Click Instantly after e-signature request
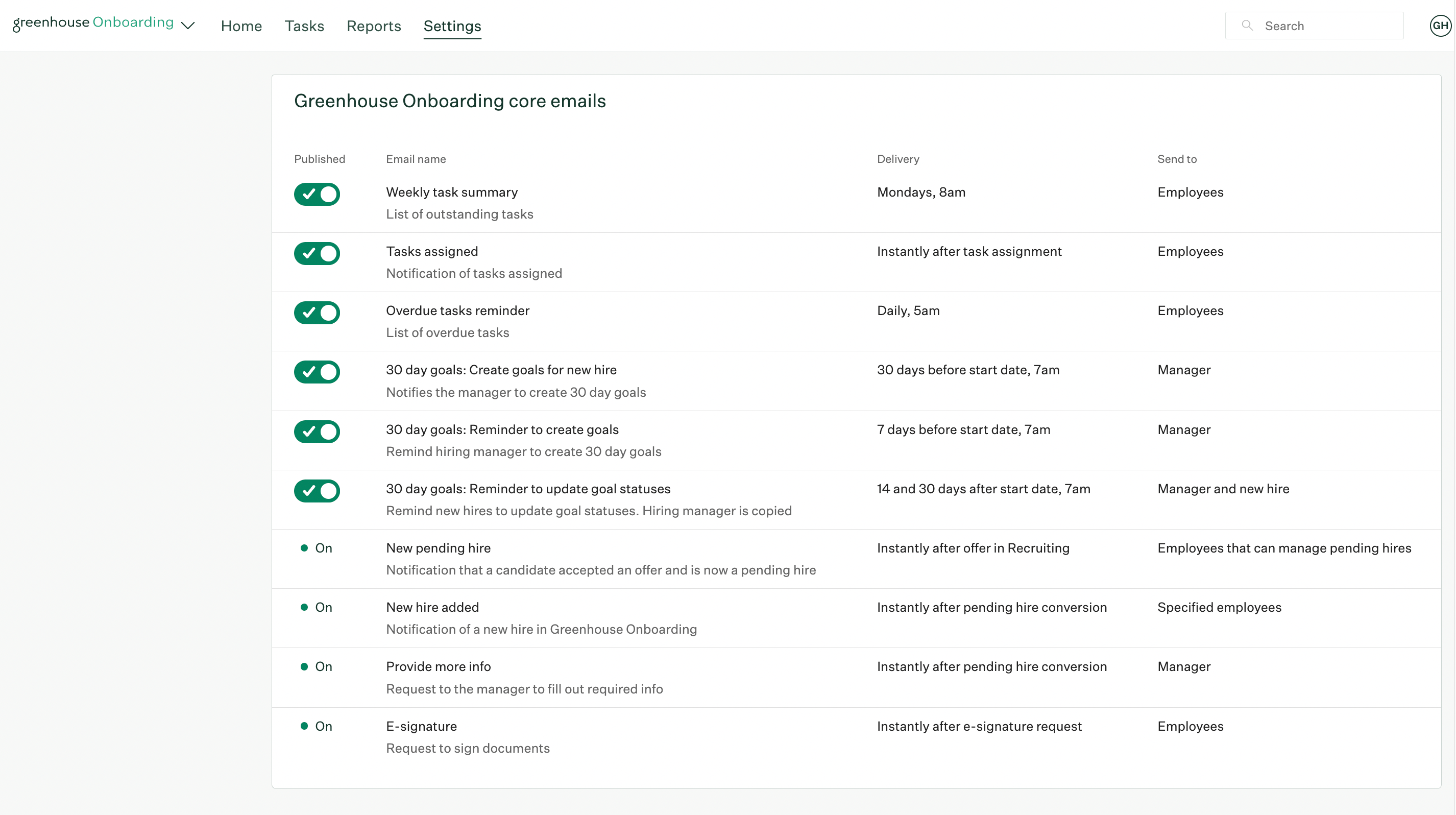The image size is (1456, 815). tap(979, 726)
